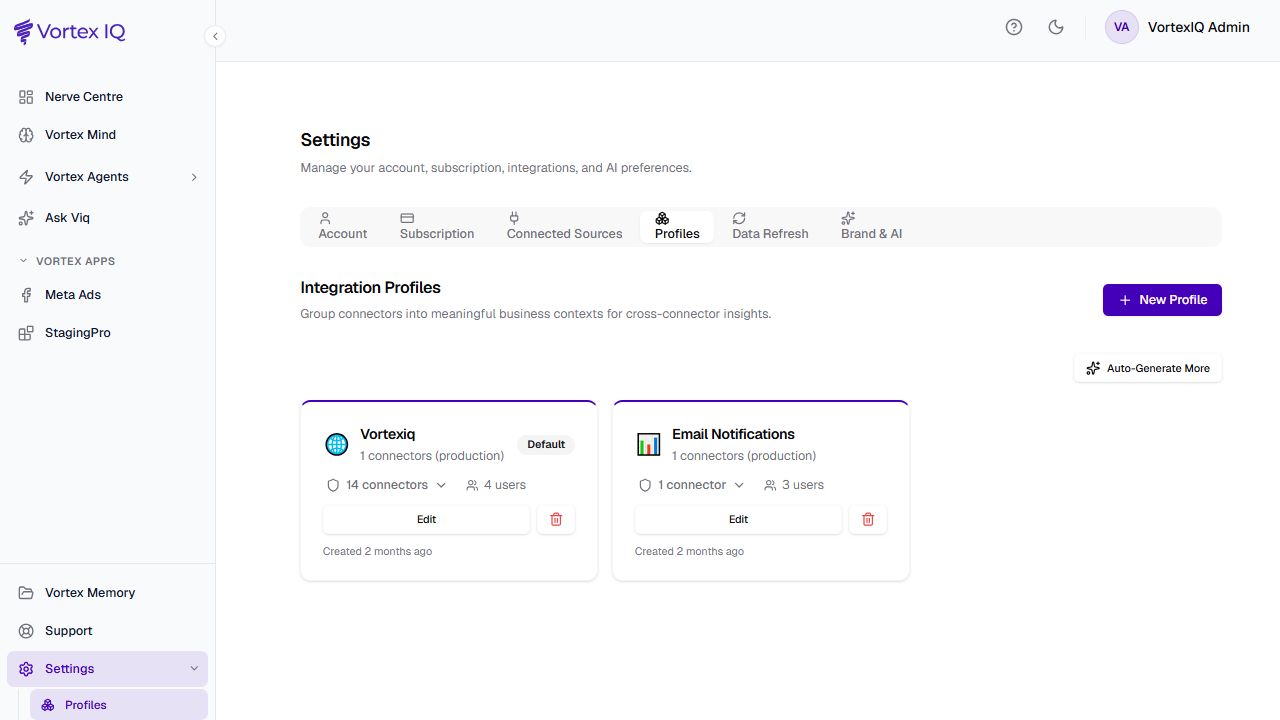
Task: Delete the Vortexiq profile trash icon
Action: (556, 520)
